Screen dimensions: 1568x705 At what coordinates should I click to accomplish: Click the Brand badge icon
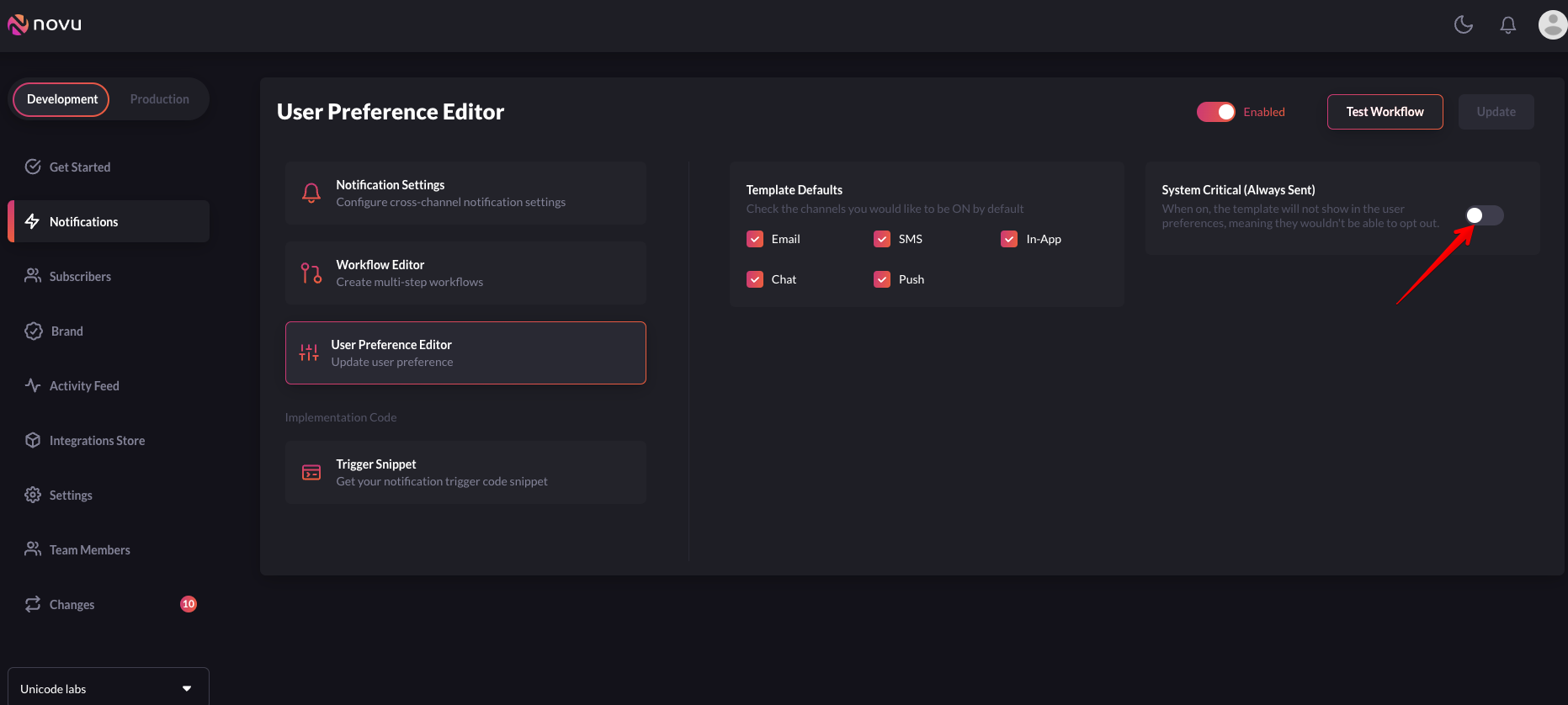point(34,331)
